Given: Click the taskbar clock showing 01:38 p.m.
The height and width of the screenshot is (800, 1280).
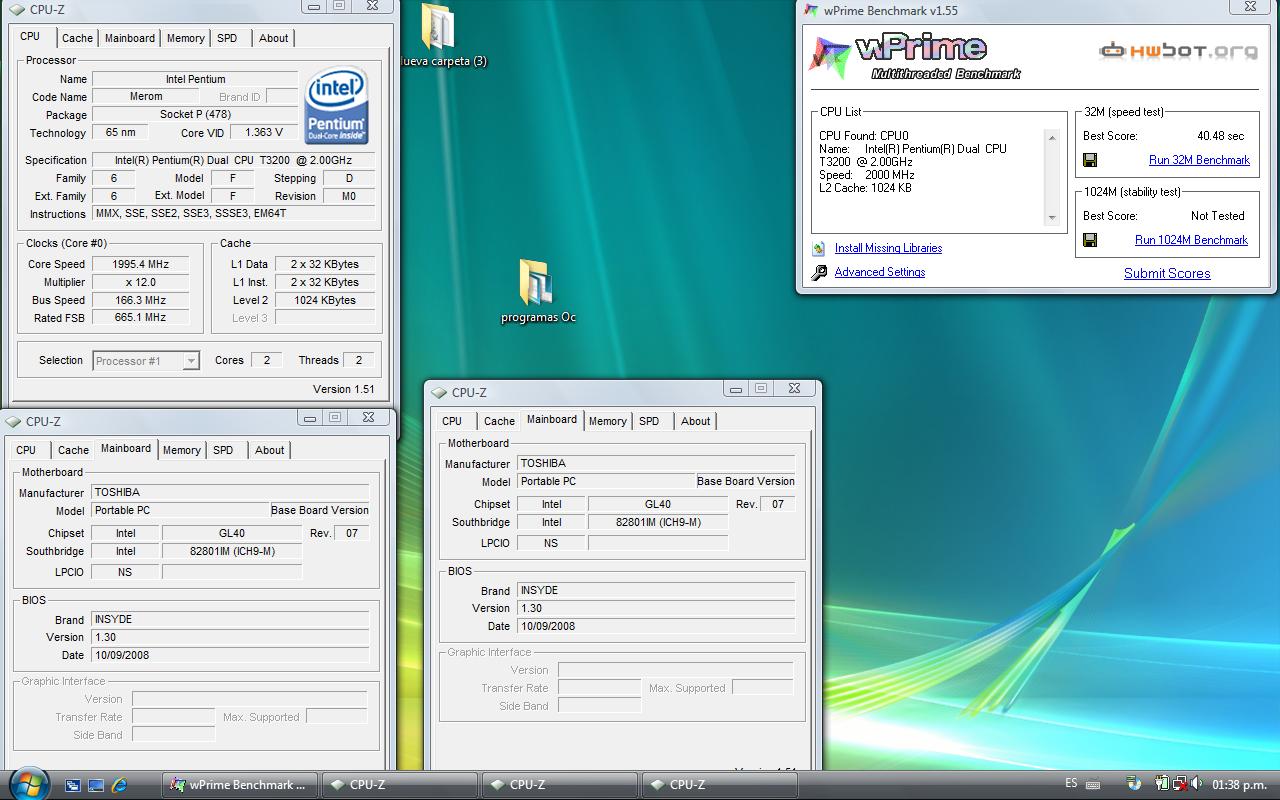Looking at the screenshot, I should 1239,784.
